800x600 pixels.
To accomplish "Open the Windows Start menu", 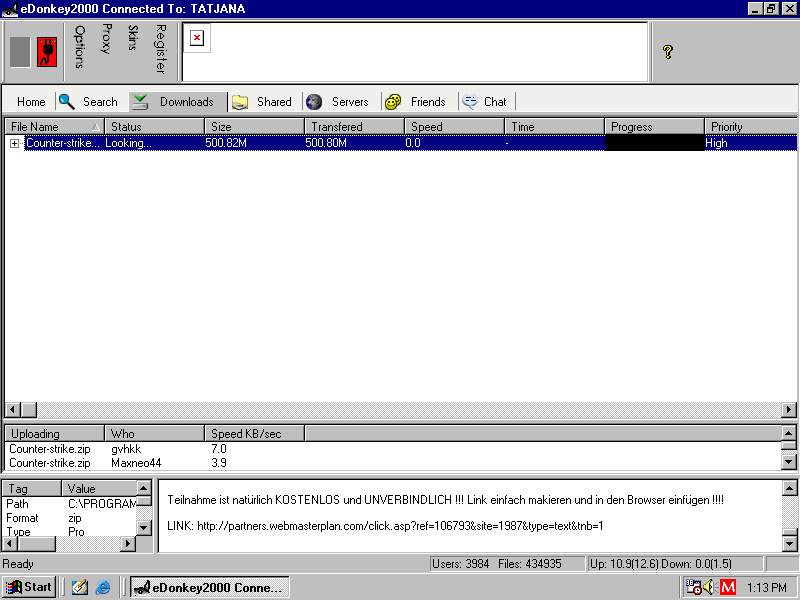I will (x=29, y=587).
